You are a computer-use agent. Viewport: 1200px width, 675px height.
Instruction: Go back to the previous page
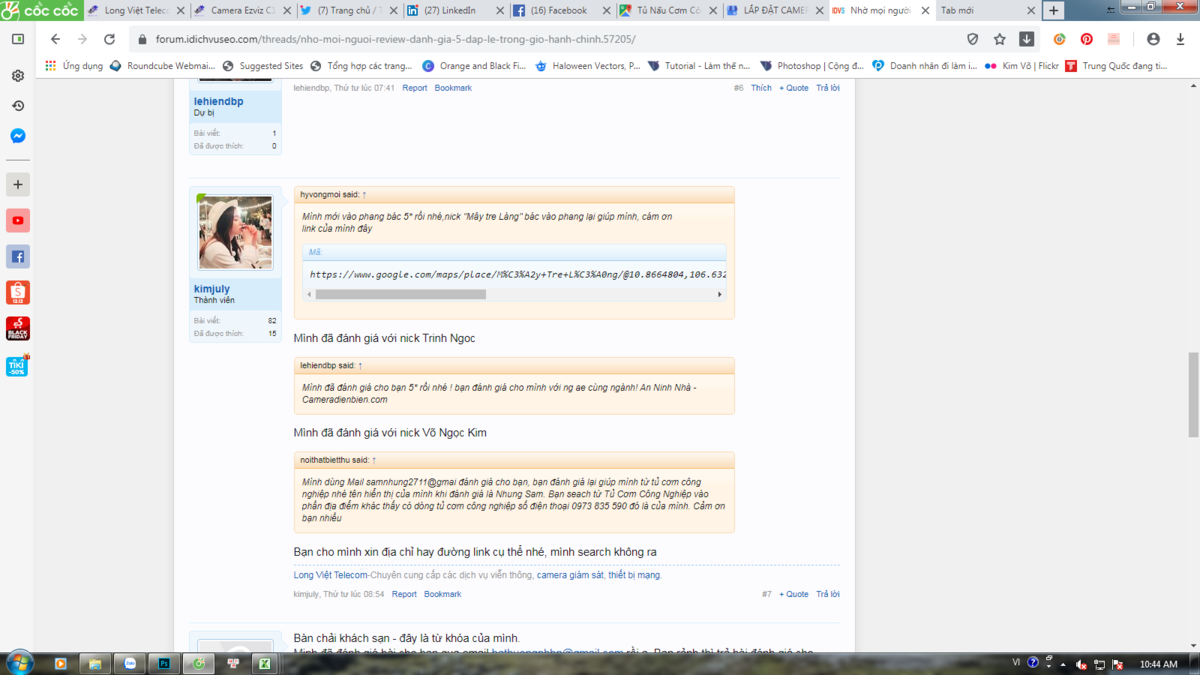[x=55, y=39]
